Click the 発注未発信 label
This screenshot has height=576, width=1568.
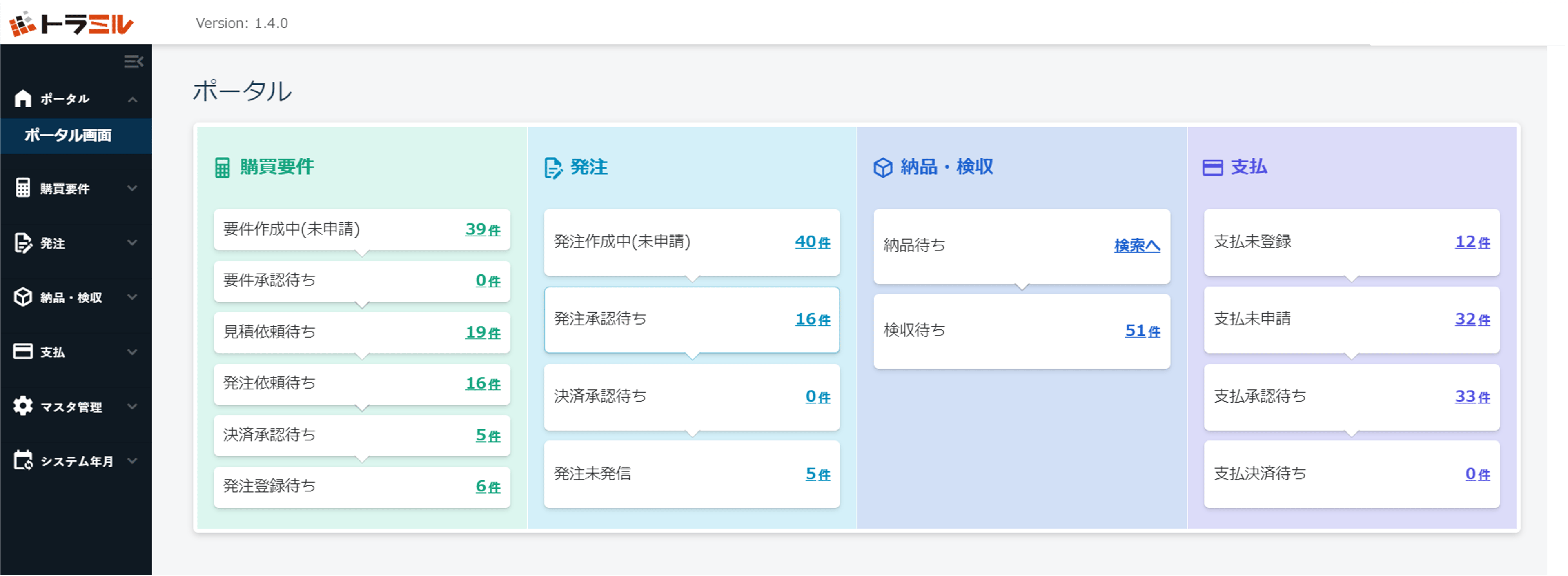click(x=592, y=474)
